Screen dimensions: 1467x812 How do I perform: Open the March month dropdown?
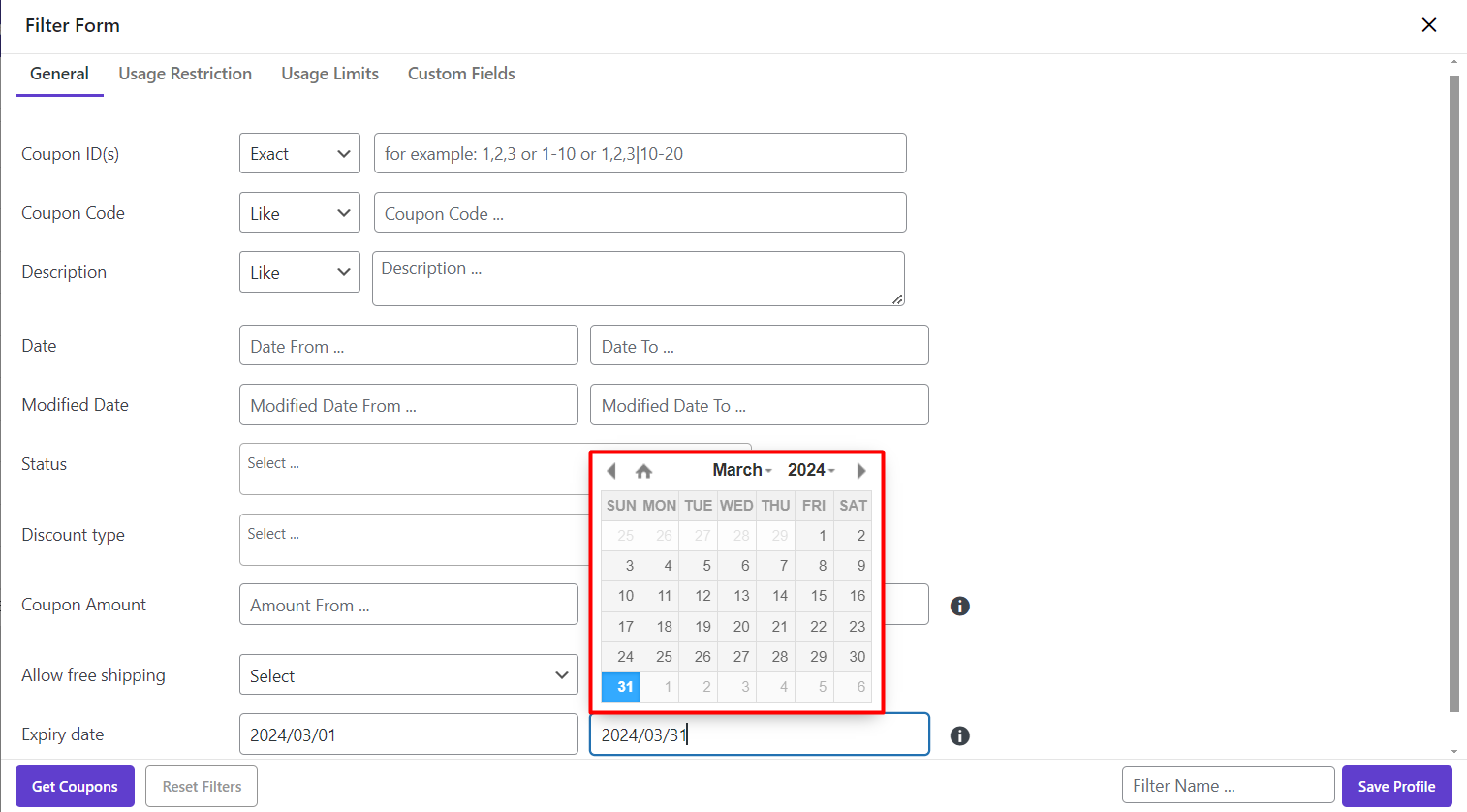point(742,470)
